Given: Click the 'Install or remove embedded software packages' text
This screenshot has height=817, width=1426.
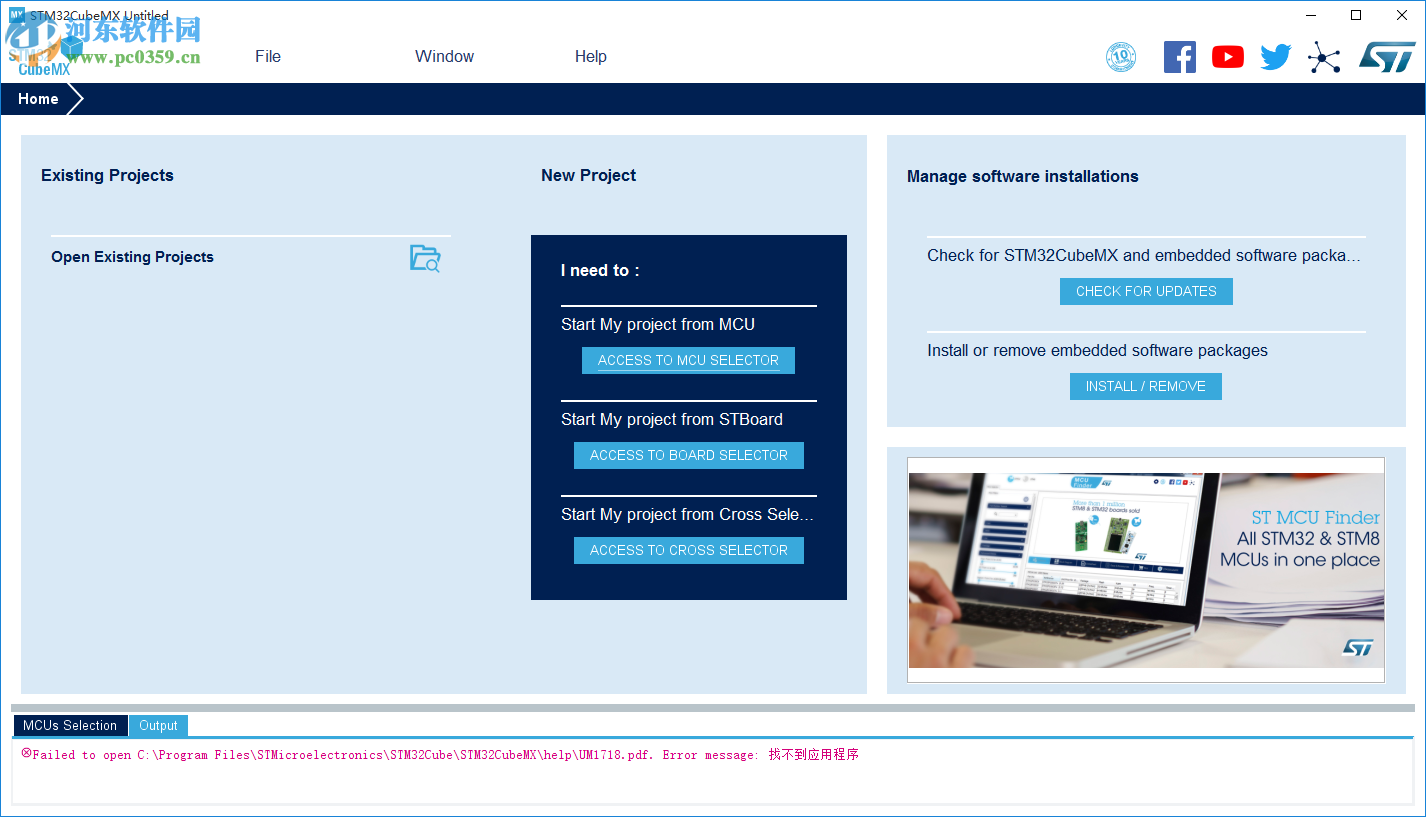Looking at the screenshot, I should 1098,351.
